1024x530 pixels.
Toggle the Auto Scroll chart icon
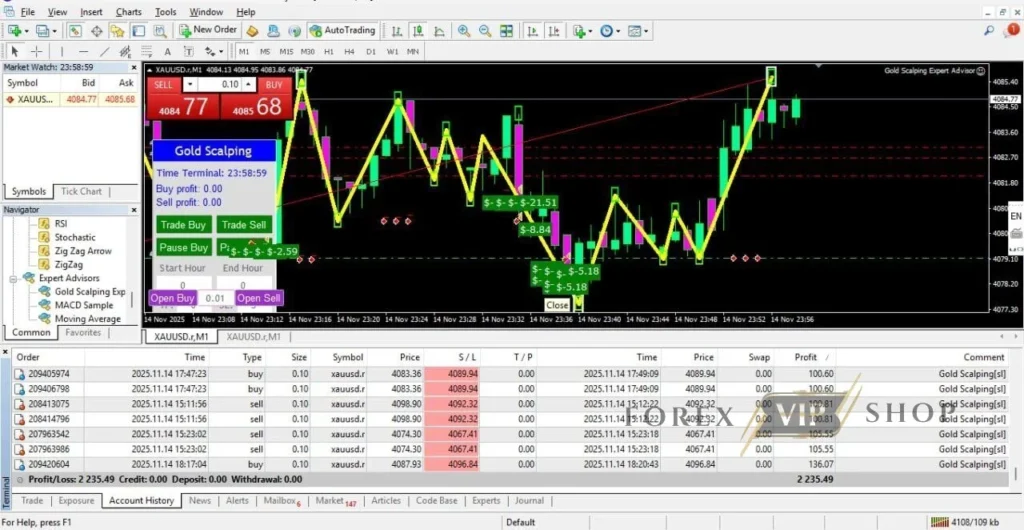click(533, 31)
